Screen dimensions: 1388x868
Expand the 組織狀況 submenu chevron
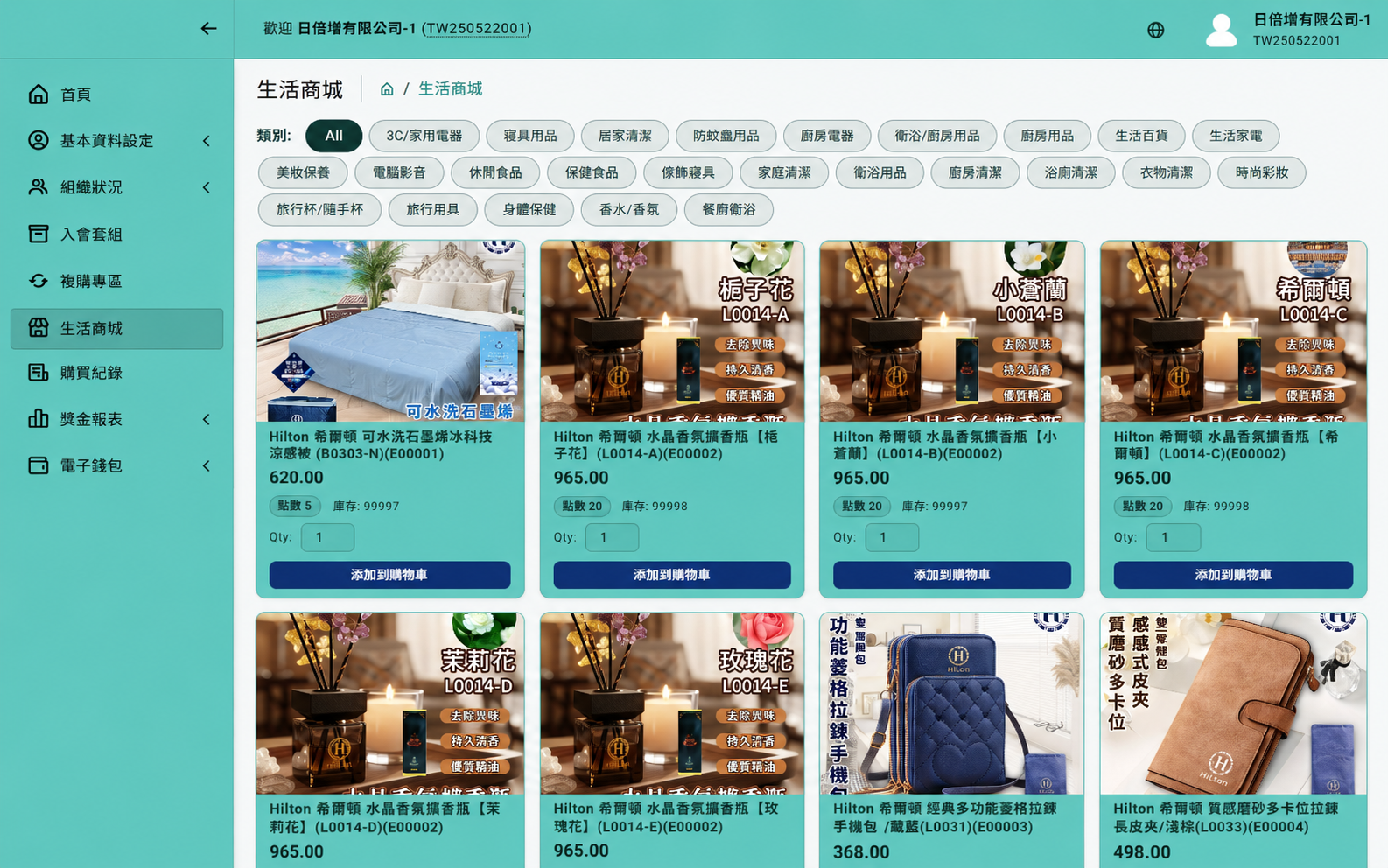tap(207, 187)
